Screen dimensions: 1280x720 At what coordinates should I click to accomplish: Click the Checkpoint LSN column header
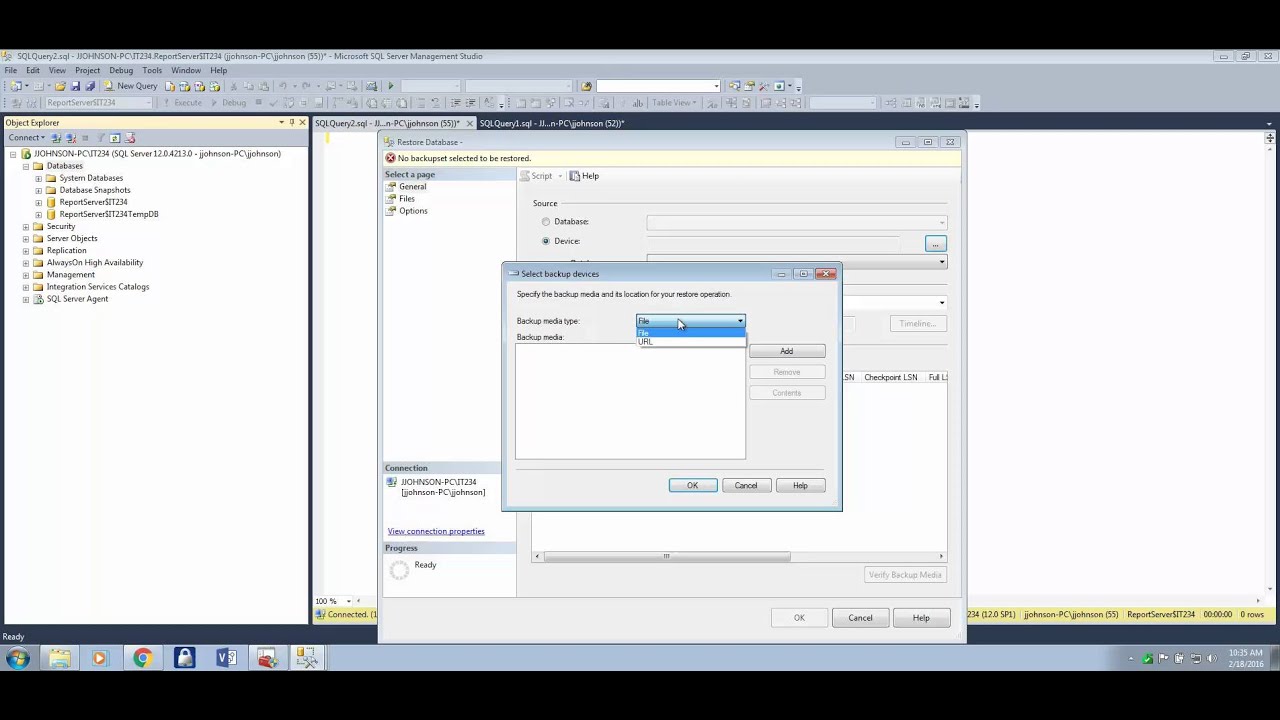tap(890, 377)
